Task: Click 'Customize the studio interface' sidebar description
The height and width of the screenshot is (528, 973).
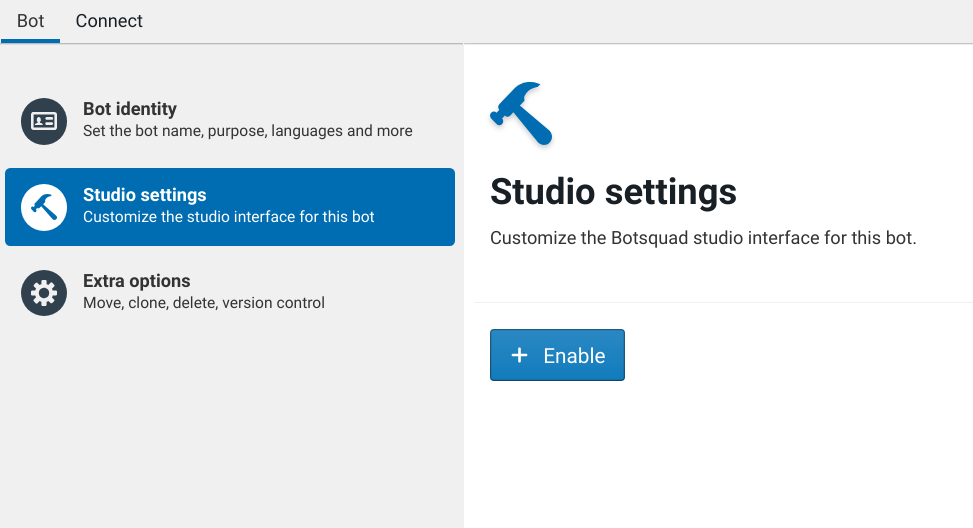Action: point(228,217)
